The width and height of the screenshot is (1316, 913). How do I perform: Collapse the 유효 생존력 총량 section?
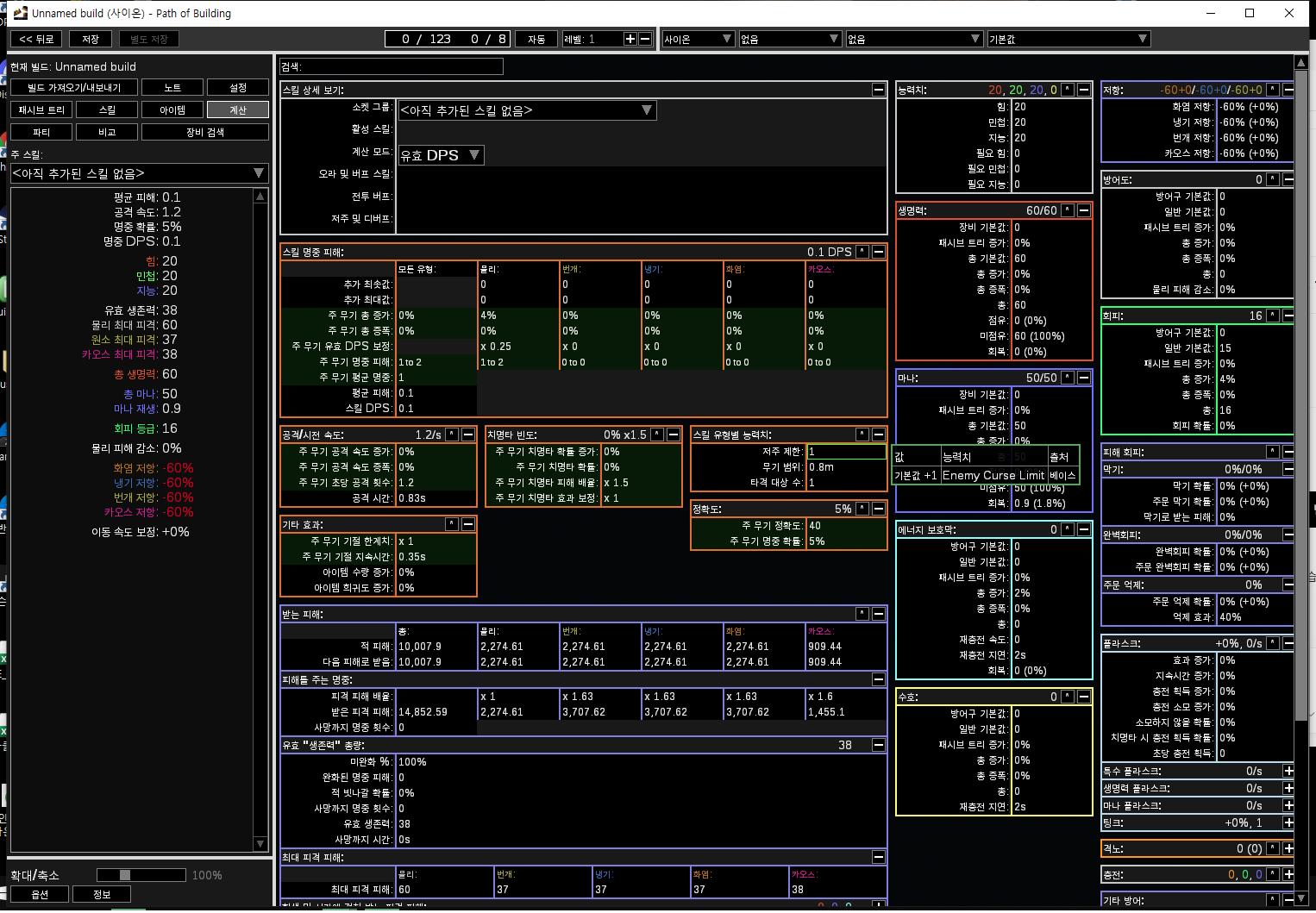click(879, 745)
